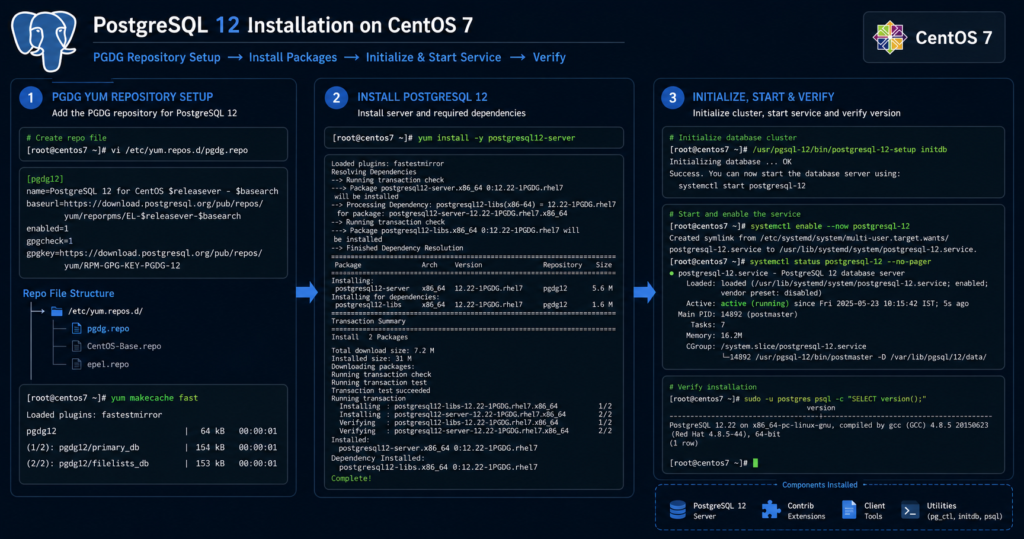
Task: Click the PGDG YUM REPOSITORY SETUP heading
Action: pyautogui.click(x=133, y=97)
